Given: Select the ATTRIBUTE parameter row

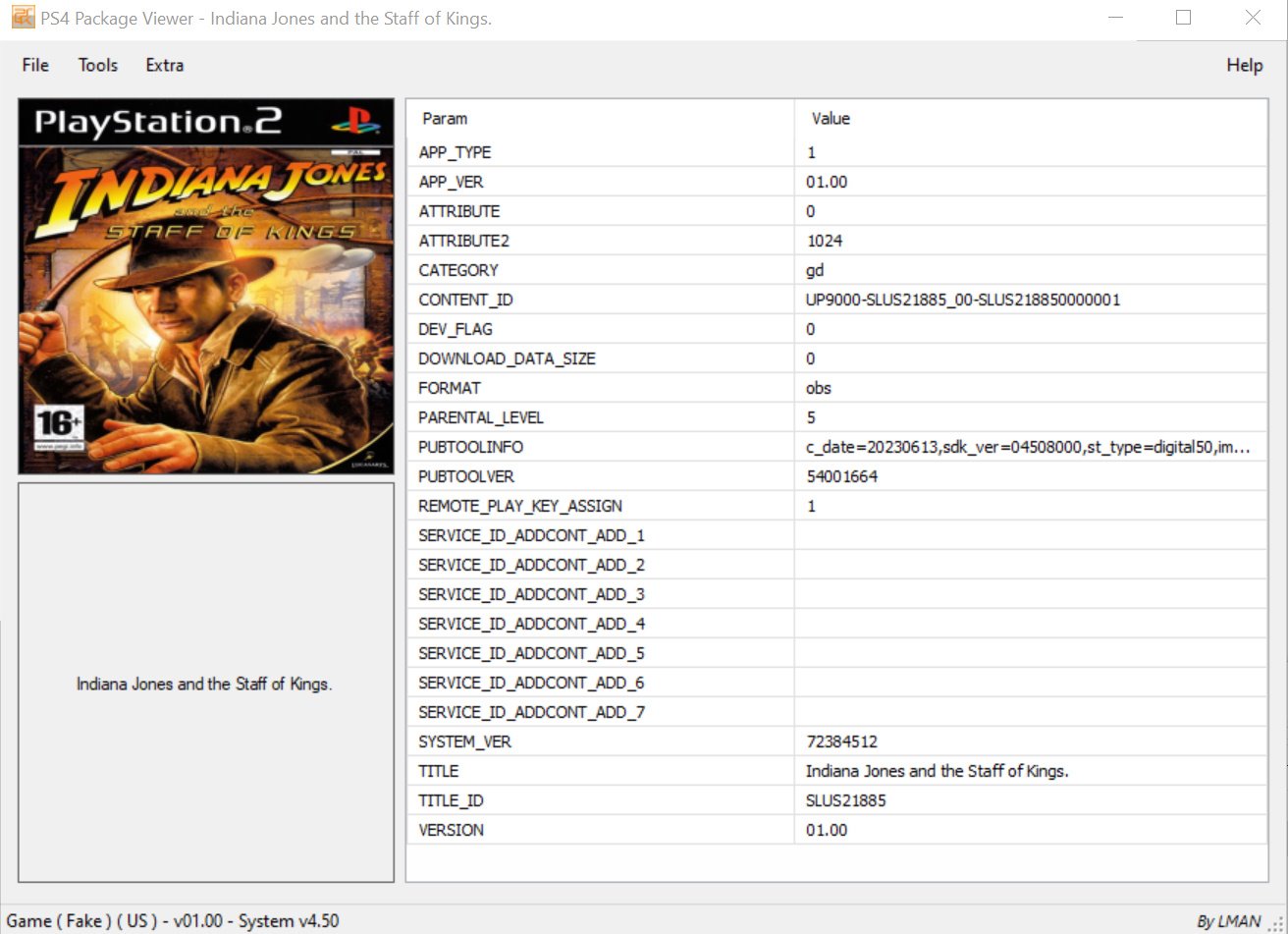Looking at the screenshot, I should [x=836, y=211].
